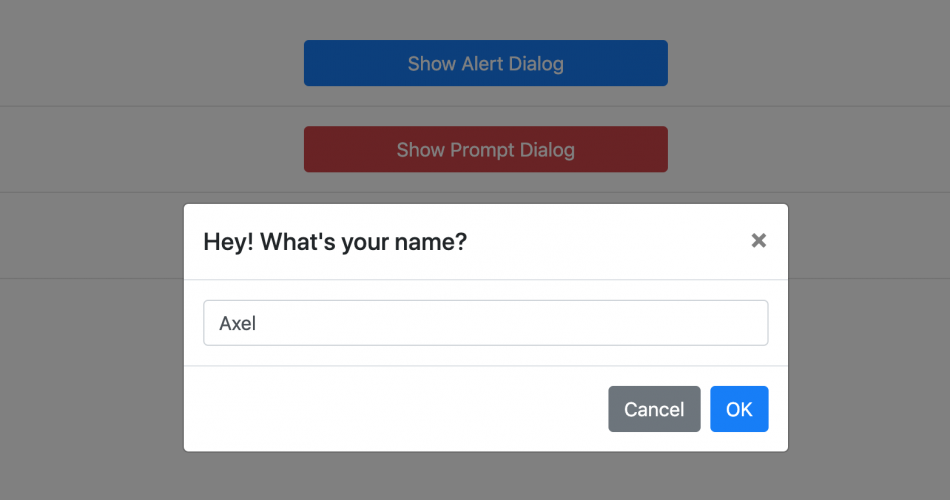Image resolution: width=950 pixels, height=500 pixels.
Task: Click the blue Show Alert Dialog button
Action: point(485,63)
